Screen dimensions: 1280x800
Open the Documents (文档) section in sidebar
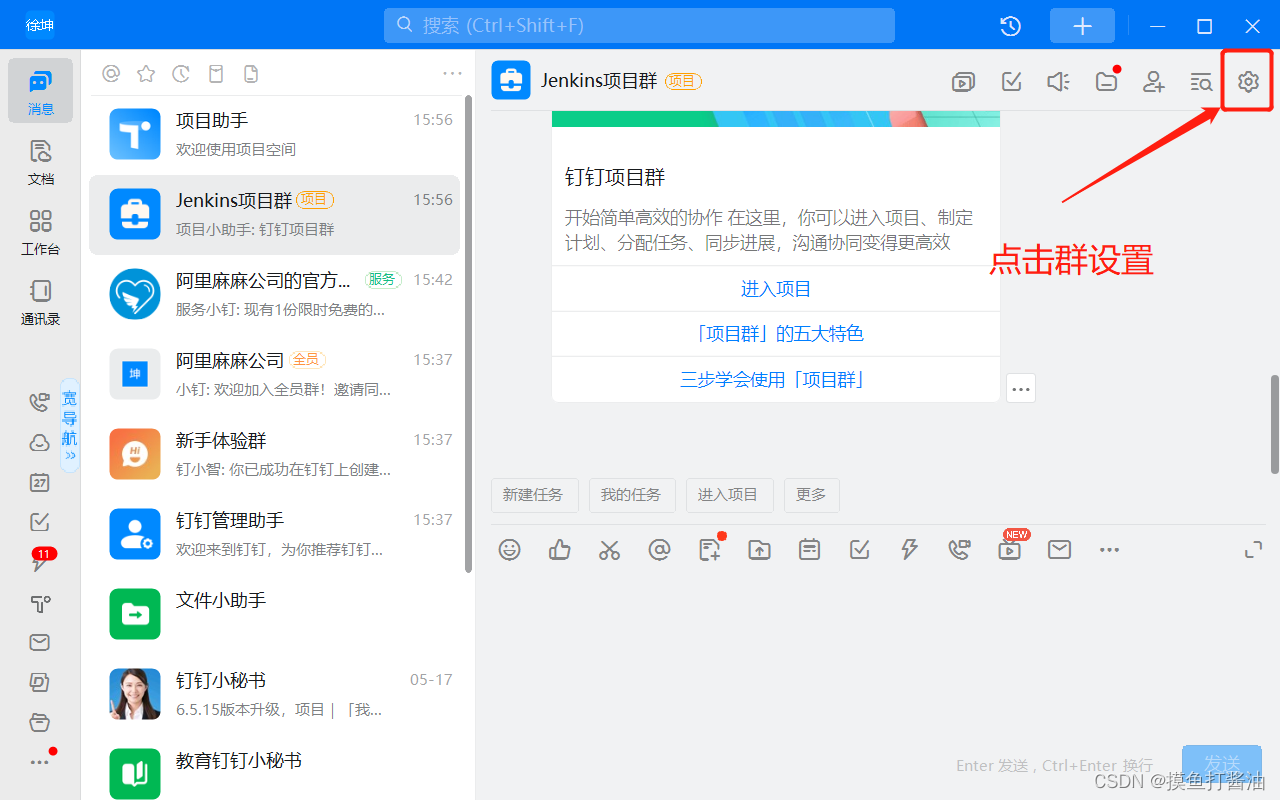(40, 162)
